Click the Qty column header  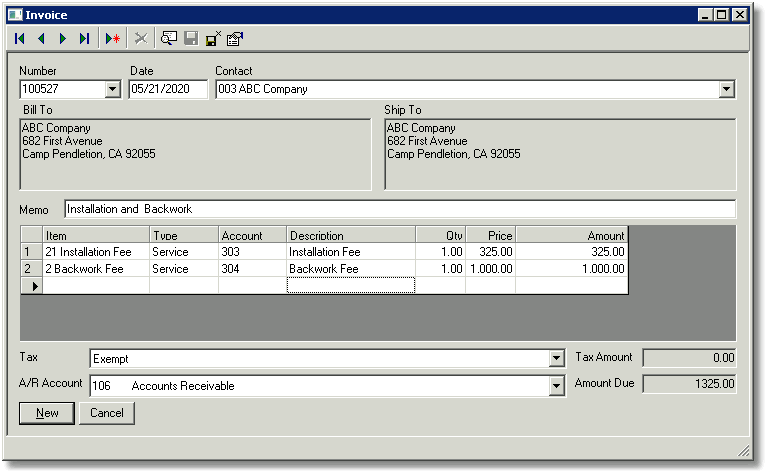point(441,235)
